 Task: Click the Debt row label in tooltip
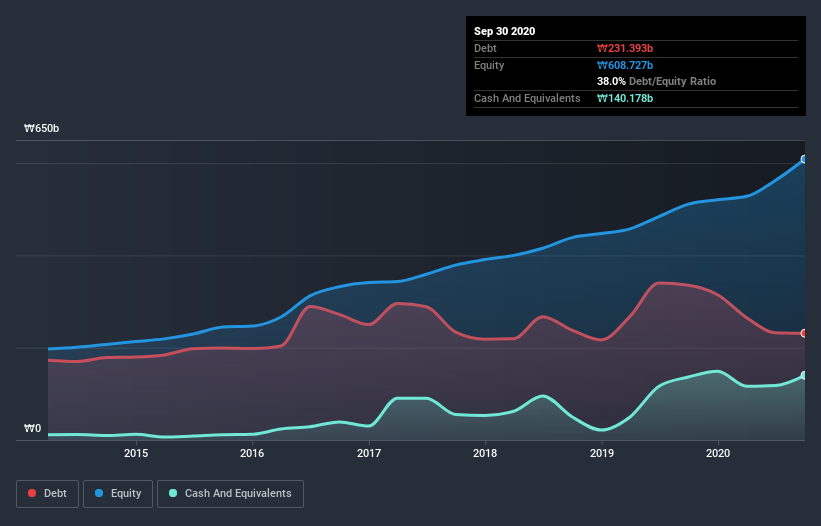(x=485, y=48)
